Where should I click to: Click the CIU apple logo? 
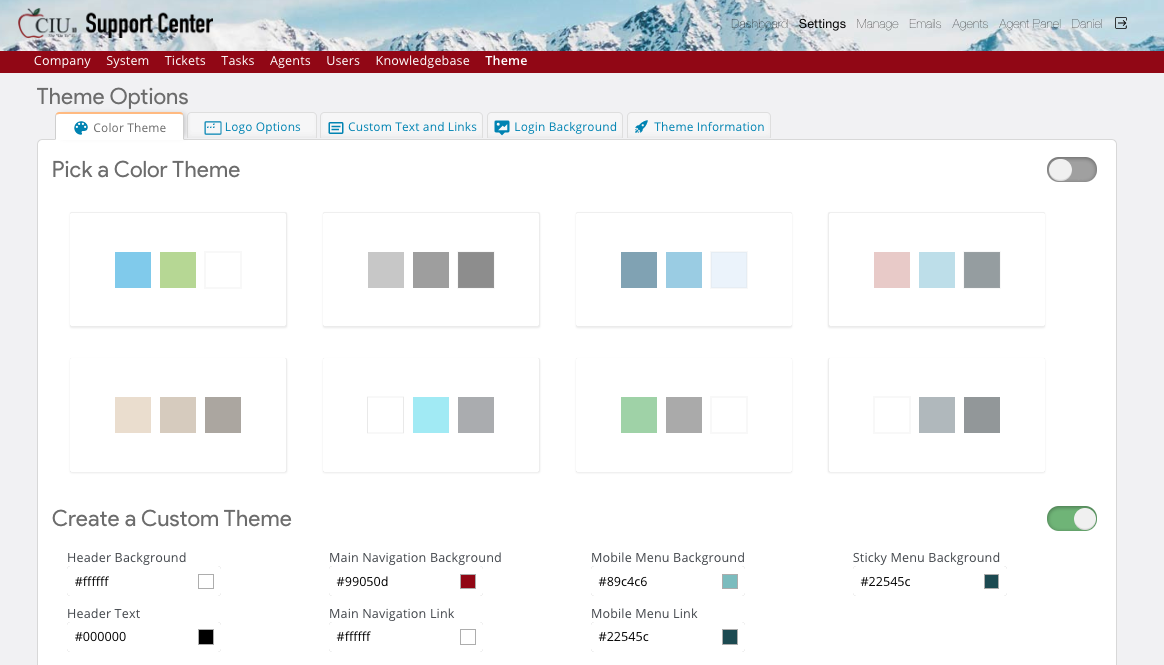pos(30,22)
